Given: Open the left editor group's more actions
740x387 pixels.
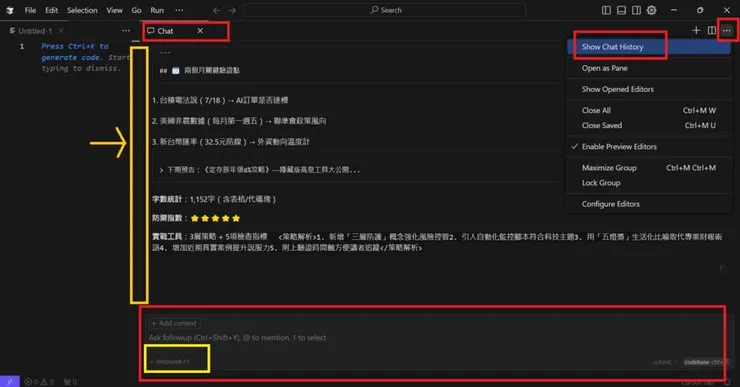Looking at the screenshot, I should (126, 31).
